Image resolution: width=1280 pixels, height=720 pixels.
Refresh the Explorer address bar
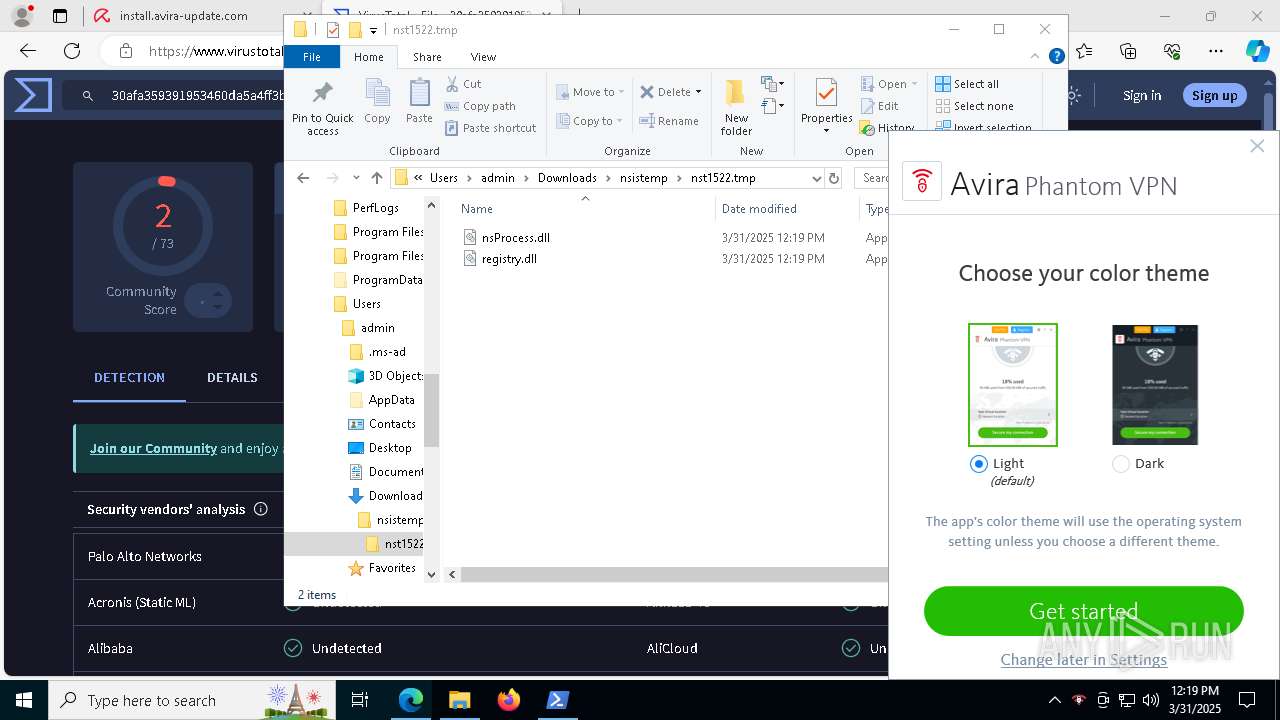pos(834,178)
